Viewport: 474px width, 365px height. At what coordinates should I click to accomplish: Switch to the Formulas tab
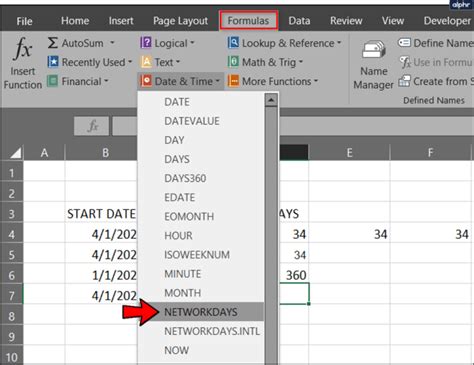click(x=248, y=21)
